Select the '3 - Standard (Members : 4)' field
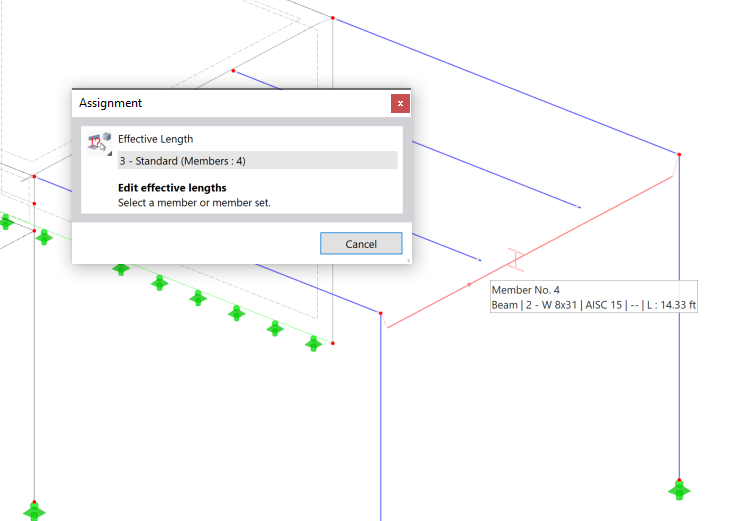The height and width of the screenshot is (521, 730). (257, 161)
